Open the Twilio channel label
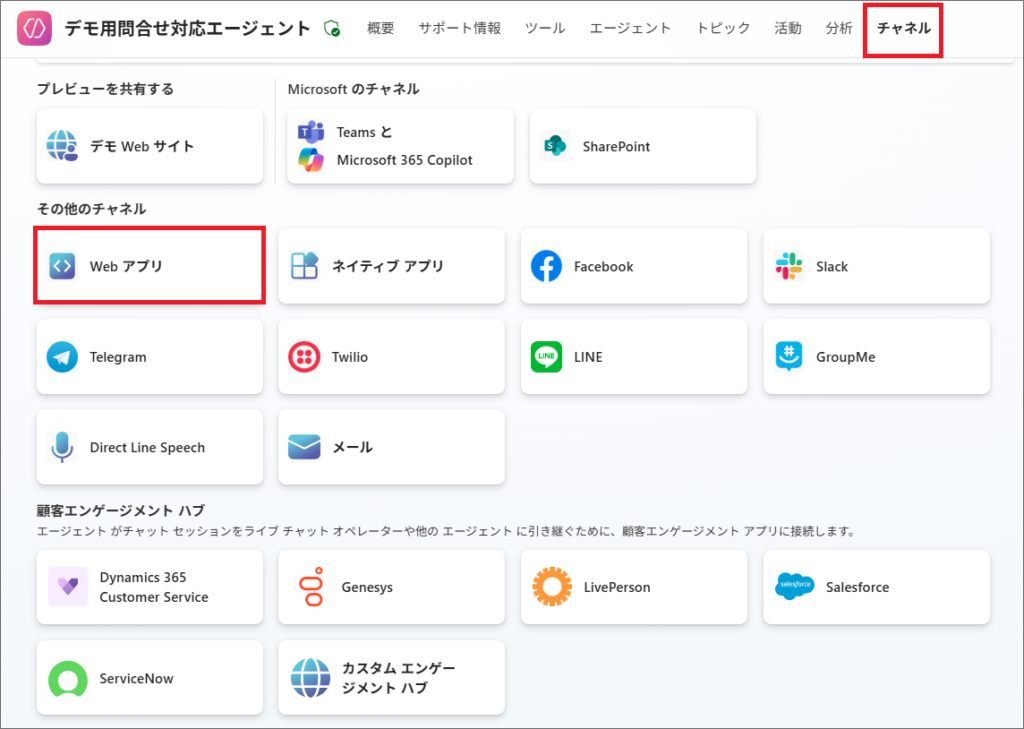This screenshot has height=729, width=1024. click(350, 357)
